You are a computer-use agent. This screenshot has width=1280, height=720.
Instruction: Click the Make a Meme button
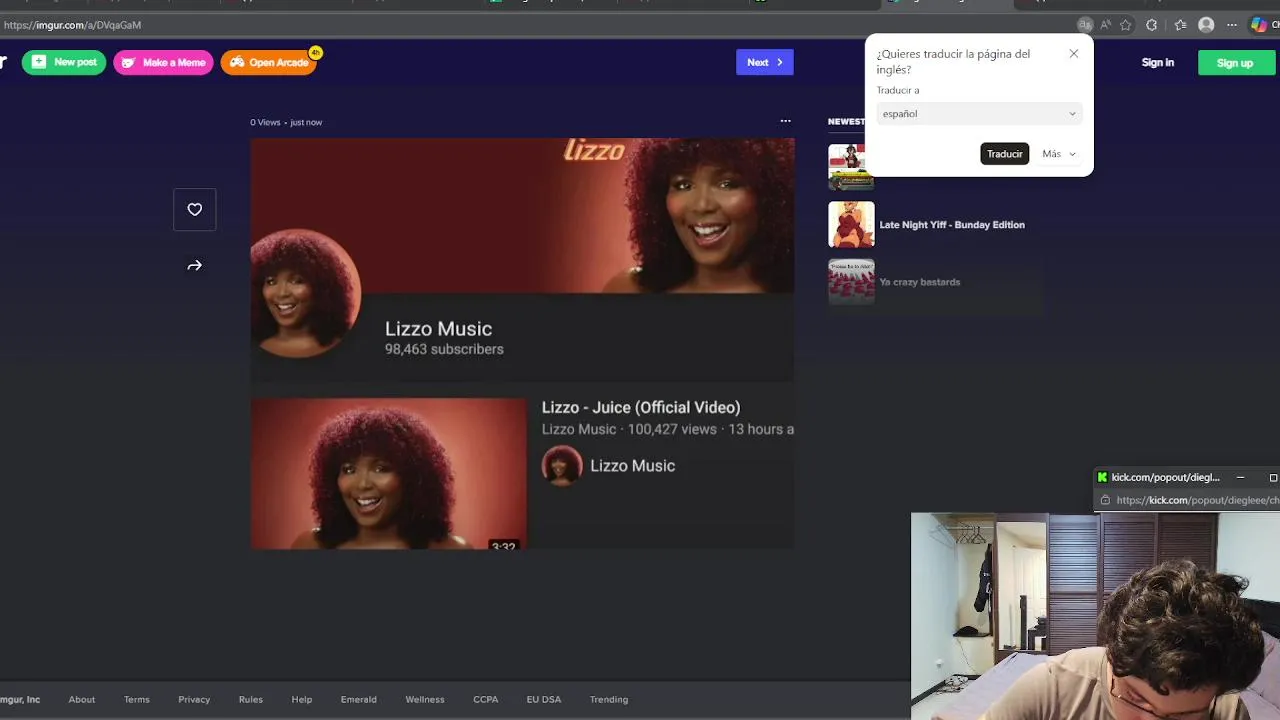pyautogui.click(x=164, y=62)
